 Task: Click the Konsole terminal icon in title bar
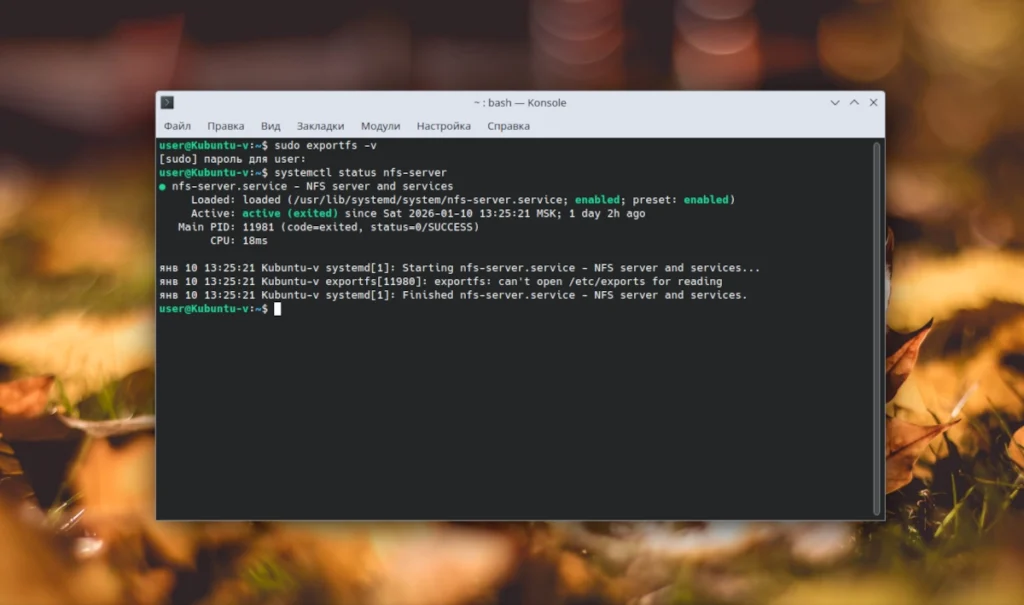pos(167,103)
